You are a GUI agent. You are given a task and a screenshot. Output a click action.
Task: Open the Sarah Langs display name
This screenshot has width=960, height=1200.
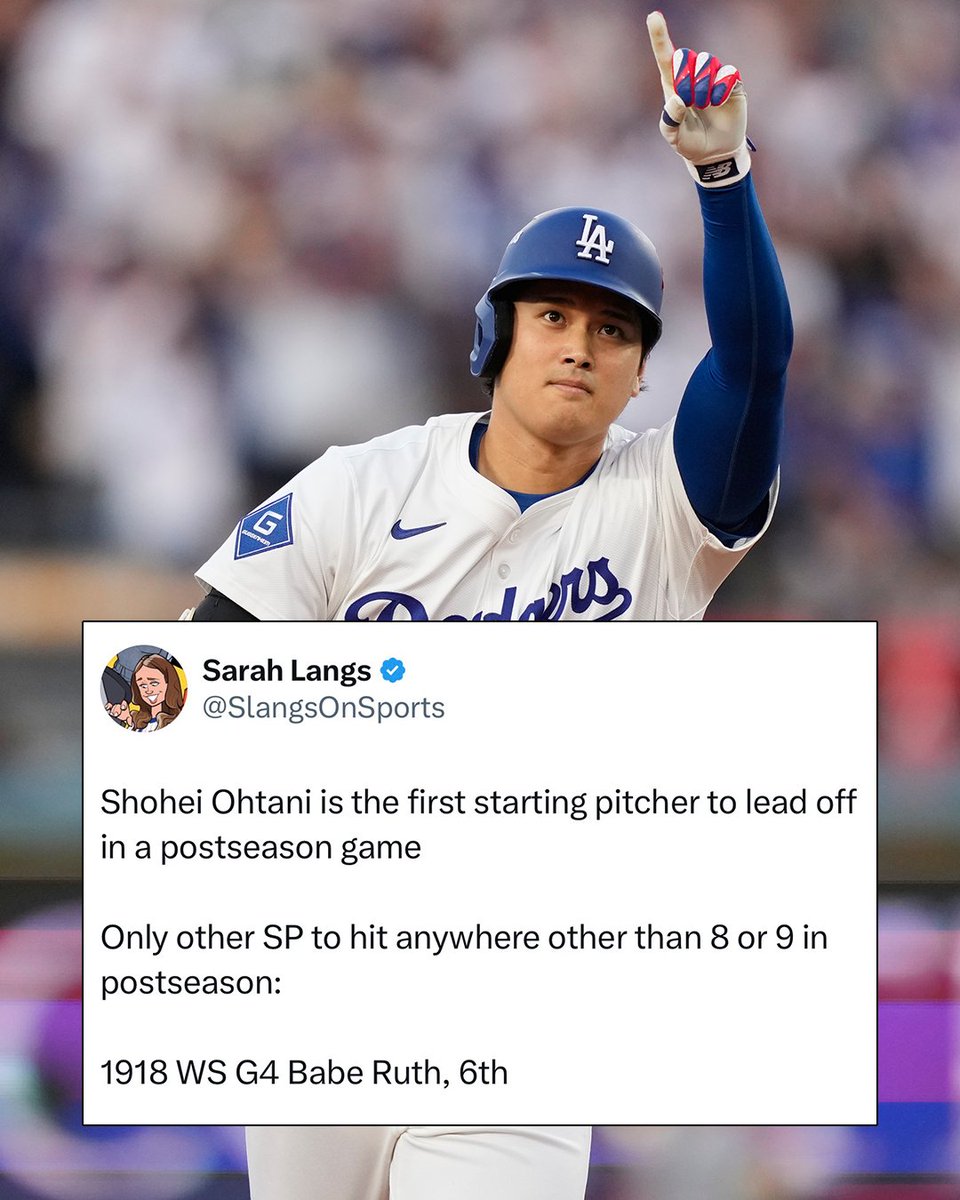click(x=288, y=670)
